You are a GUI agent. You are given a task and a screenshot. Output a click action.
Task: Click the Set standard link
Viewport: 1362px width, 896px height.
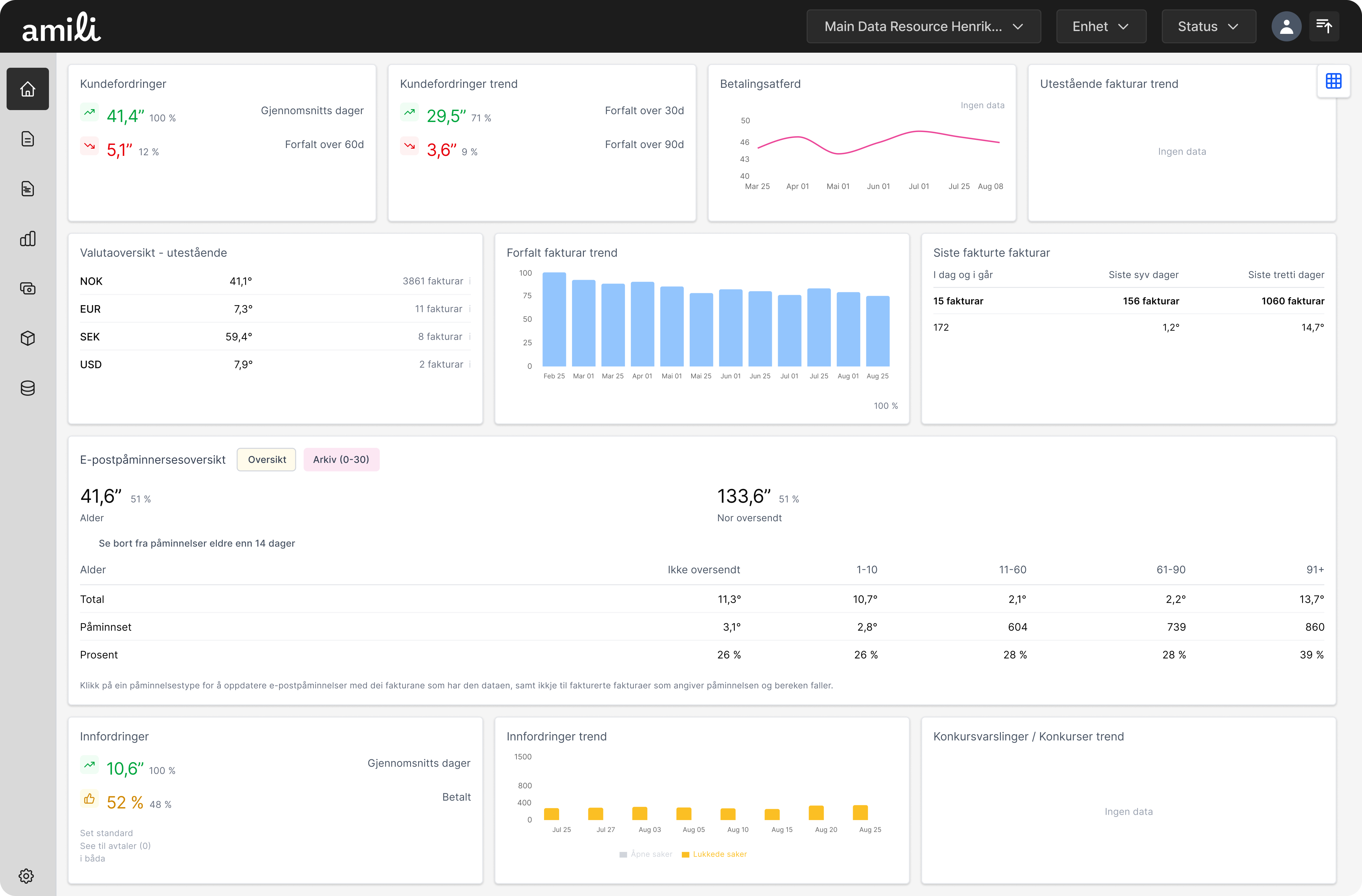(106, 833)
